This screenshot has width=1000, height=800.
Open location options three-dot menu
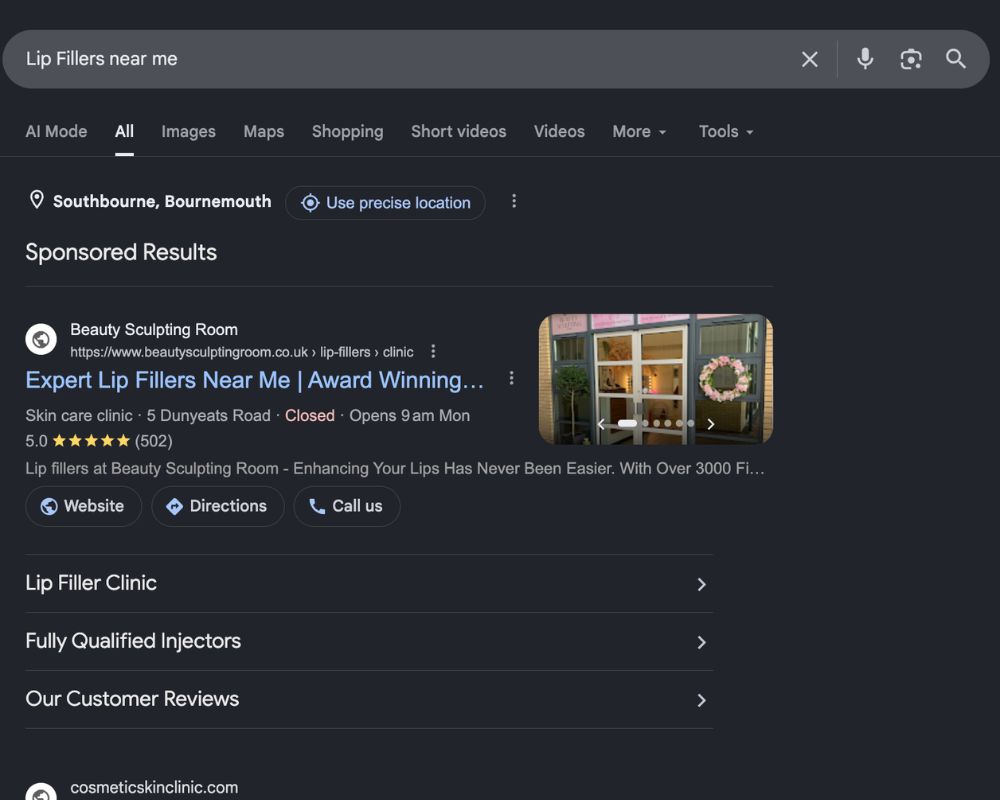[513, 202]
